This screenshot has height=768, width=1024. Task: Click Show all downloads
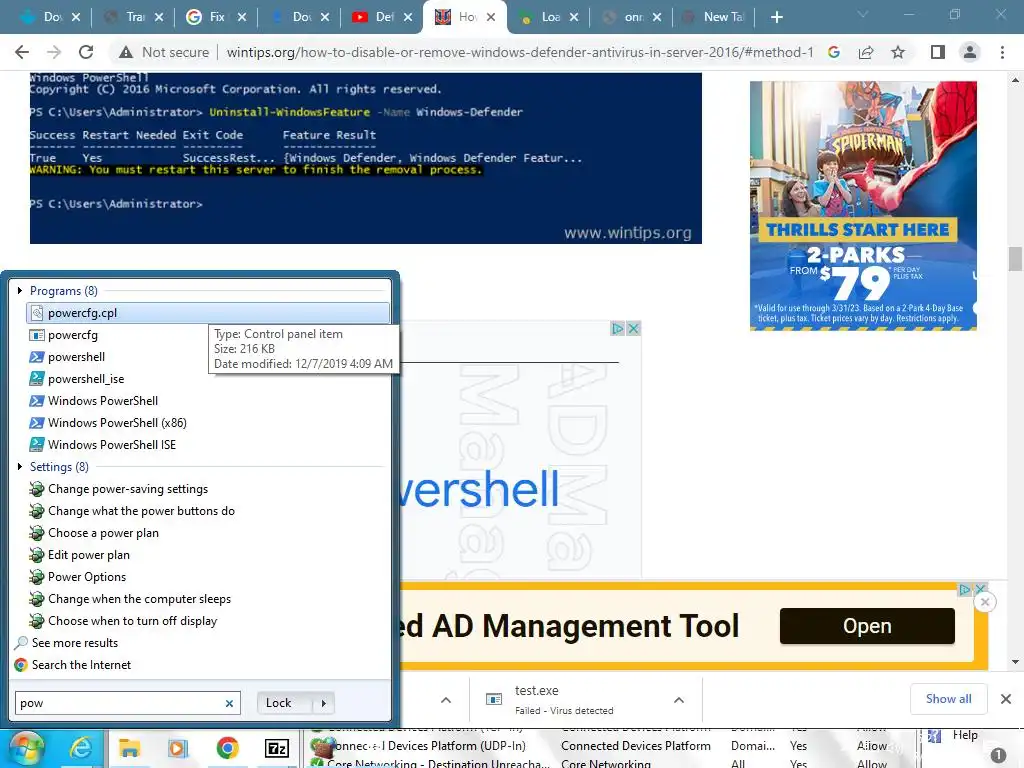(x=948, y=699)
